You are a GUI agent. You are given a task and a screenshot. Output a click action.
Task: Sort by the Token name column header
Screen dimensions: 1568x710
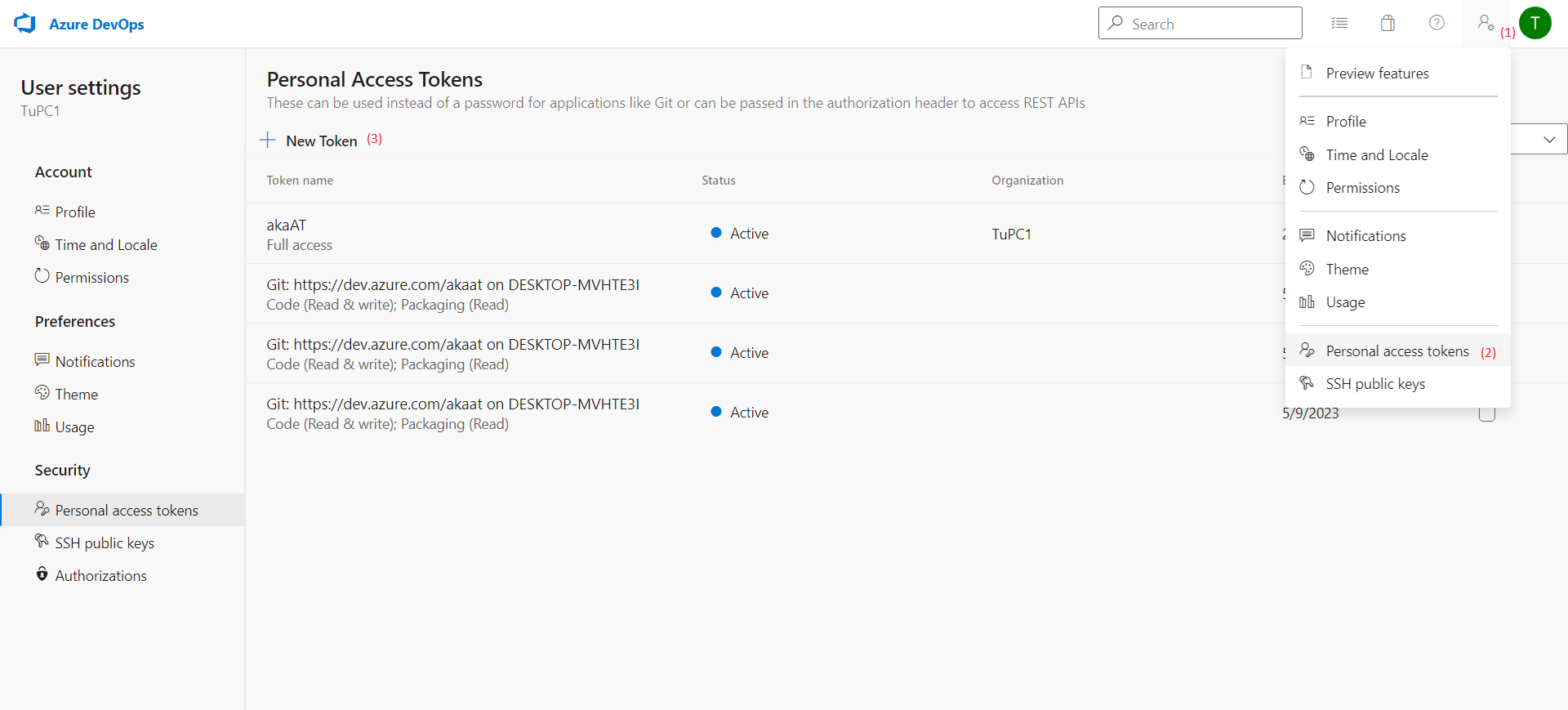pos(300,181)
